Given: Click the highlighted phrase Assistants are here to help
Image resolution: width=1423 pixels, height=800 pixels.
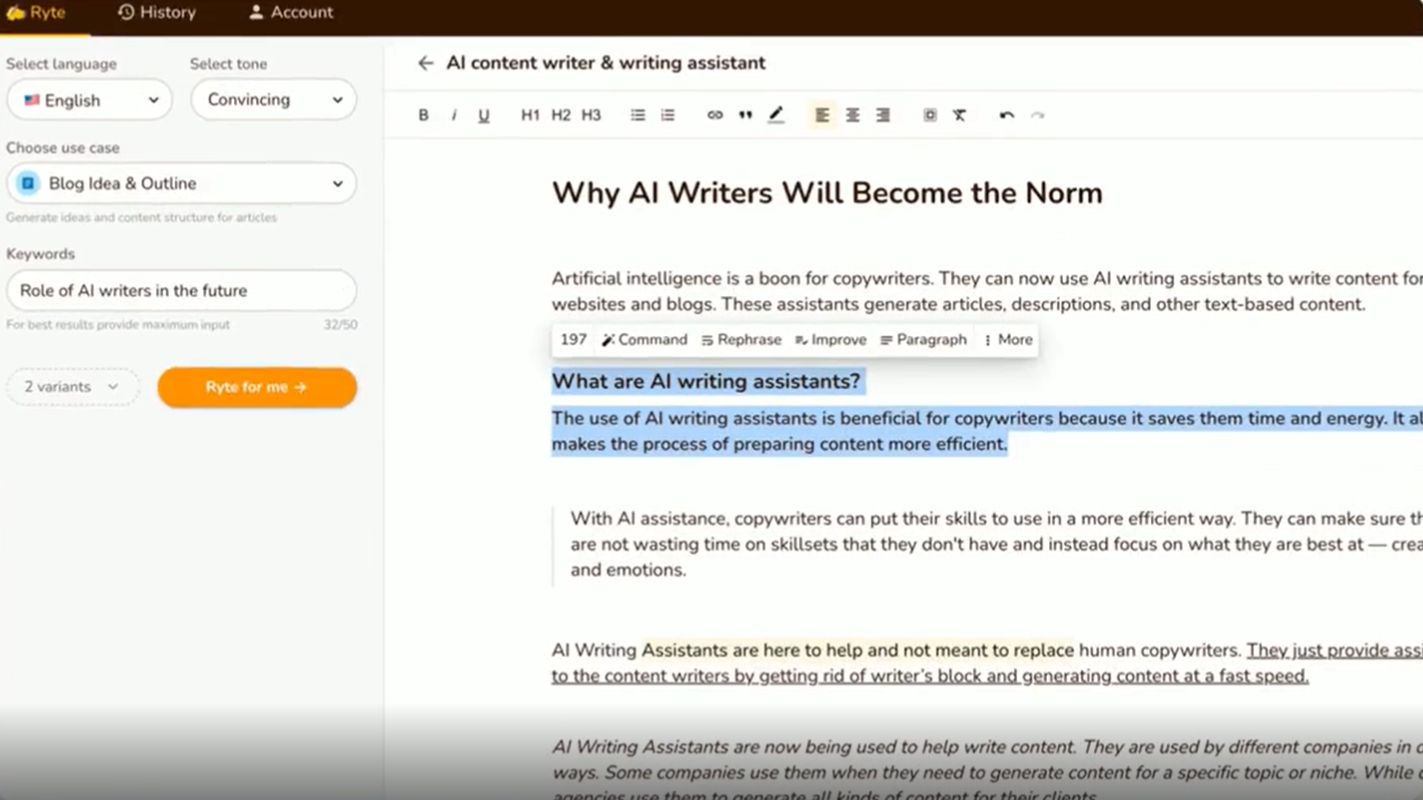Looking at the screenshot, I should (x=858, y=650).
